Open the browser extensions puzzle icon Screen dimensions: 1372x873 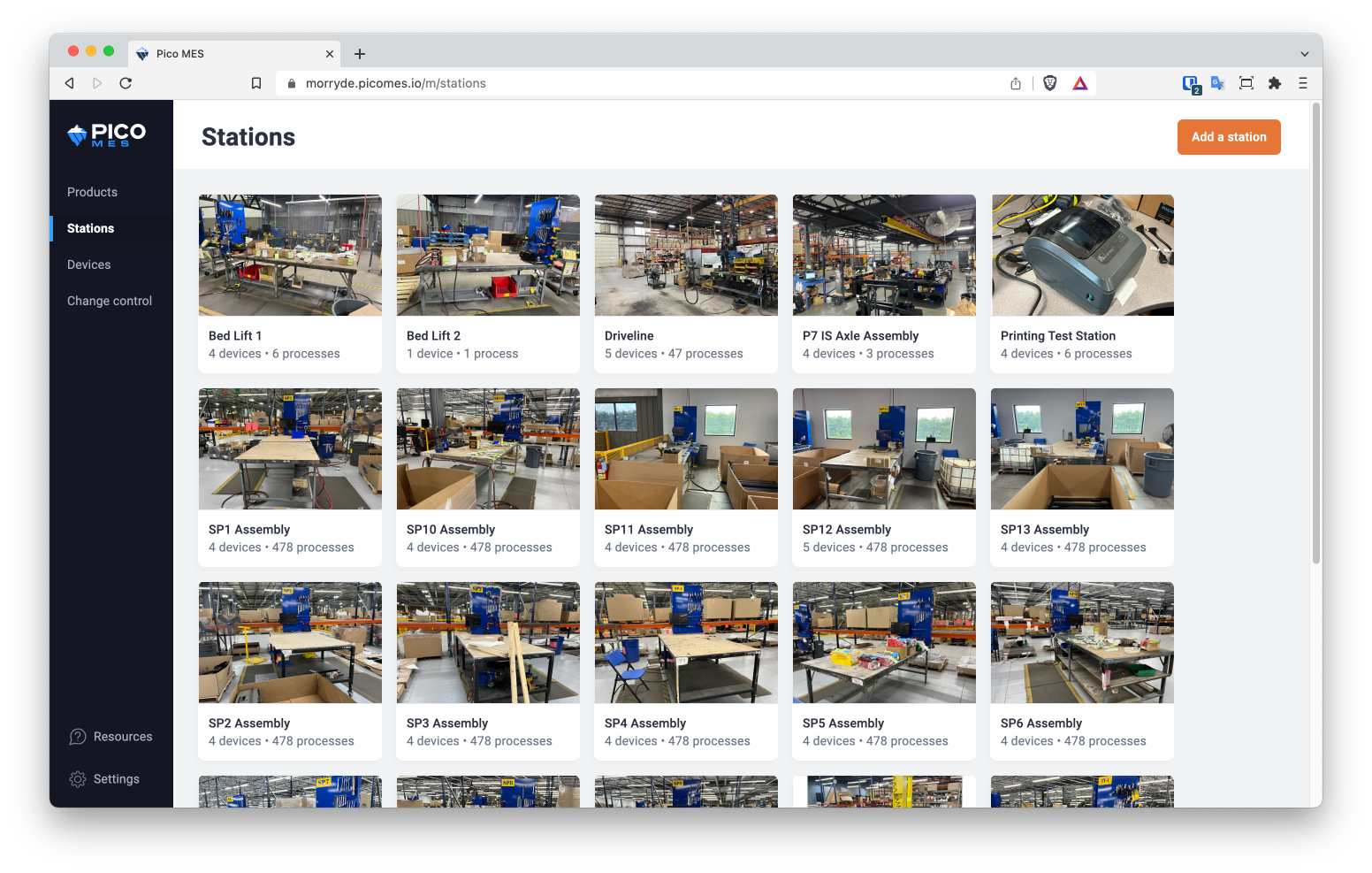click(1274, 83)
